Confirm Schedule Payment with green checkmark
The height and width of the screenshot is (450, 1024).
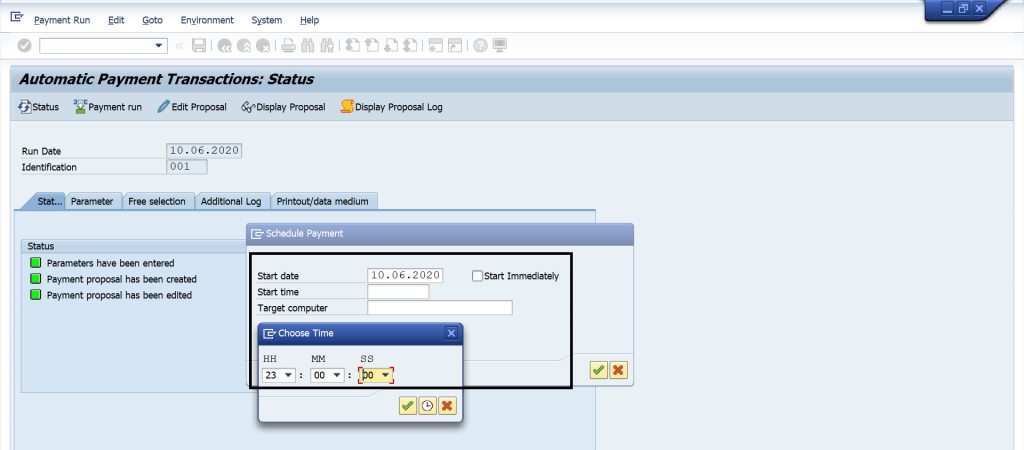[598, 370]
